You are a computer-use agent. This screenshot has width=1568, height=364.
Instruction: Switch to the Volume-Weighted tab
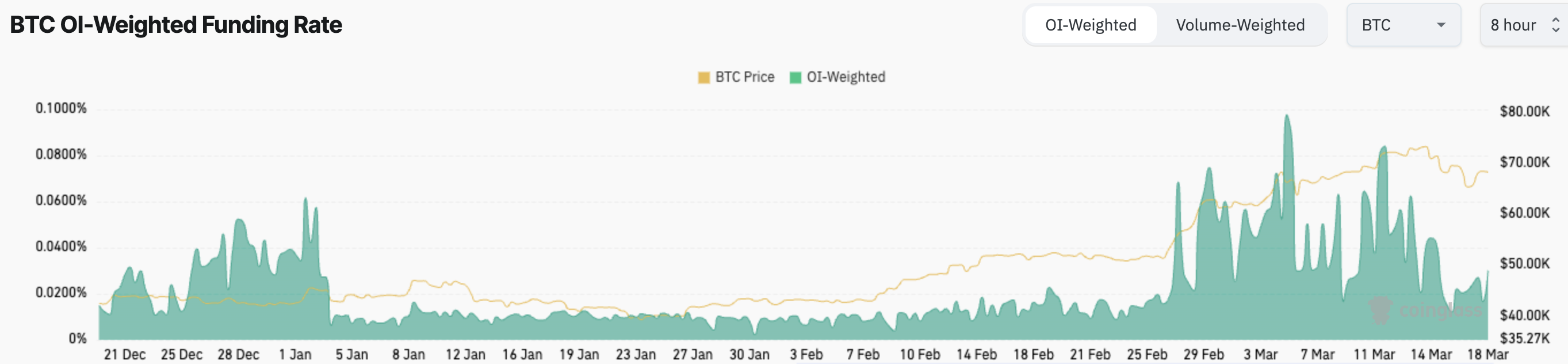(x=1240, y=25)
